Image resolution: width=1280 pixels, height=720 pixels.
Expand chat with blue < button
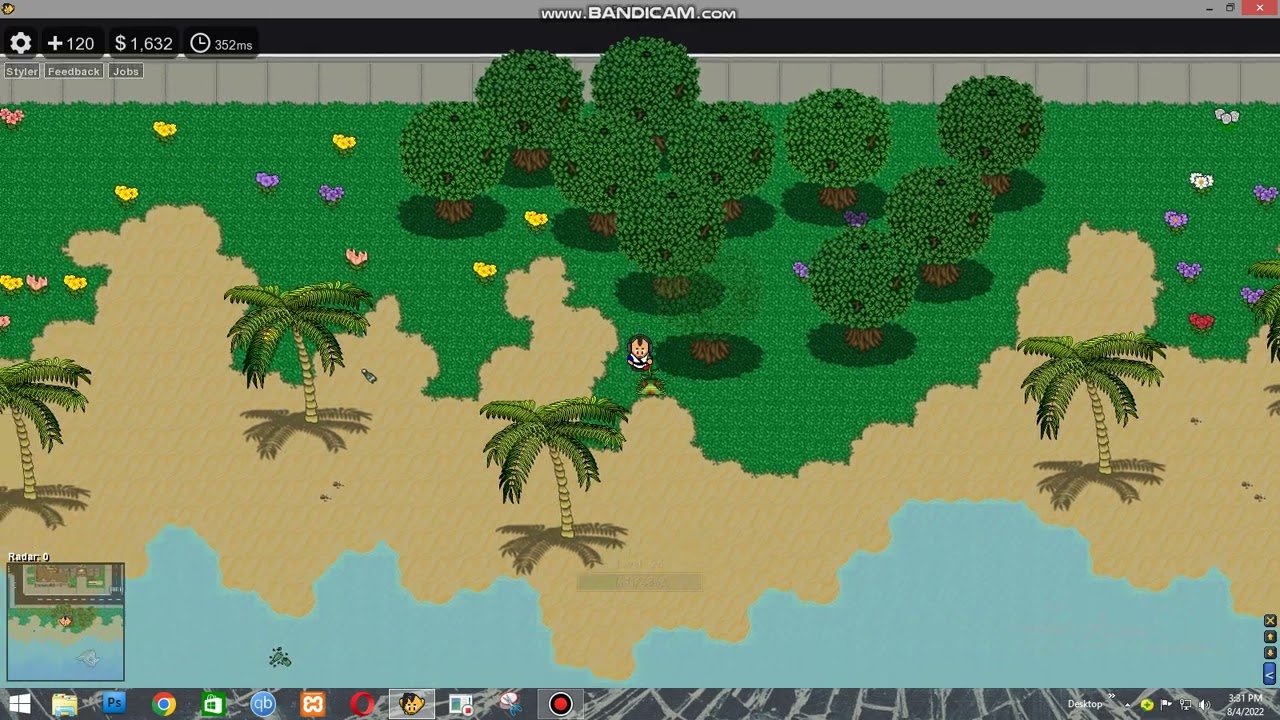[x=1270, y=673]
